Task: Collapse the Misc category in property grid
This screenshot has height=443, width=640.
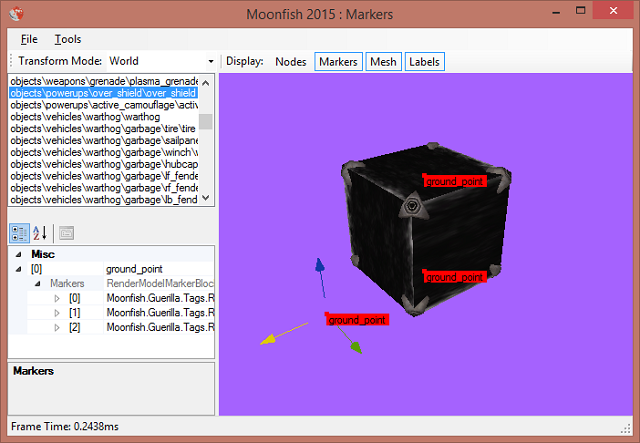Action: [20, 255]
